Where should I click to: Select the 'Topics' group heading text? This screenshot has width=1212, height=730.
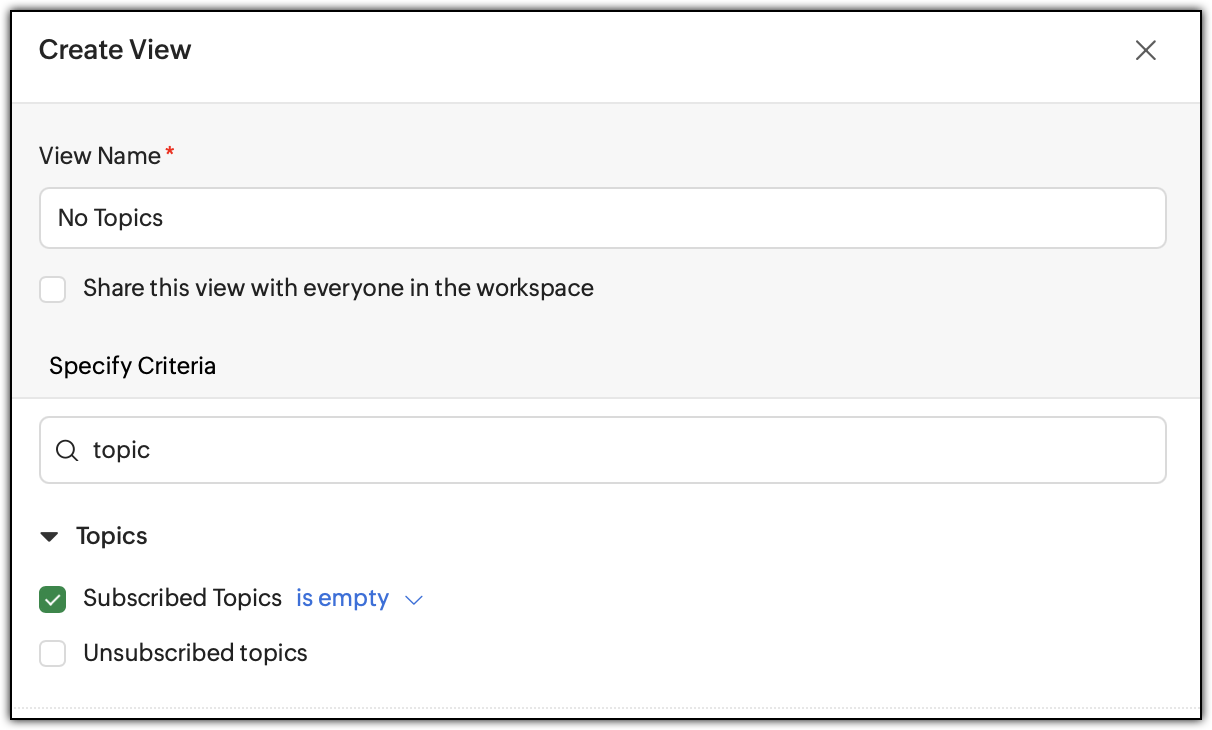click(x=112, y=536)
